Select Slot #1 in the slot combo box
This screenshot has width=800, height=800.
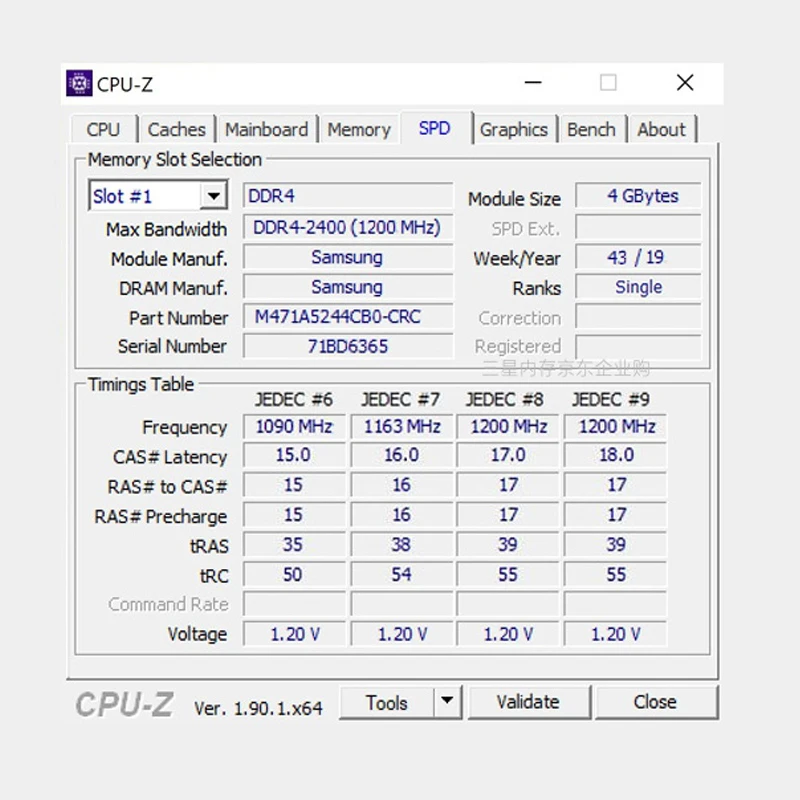tap(140, 196)
